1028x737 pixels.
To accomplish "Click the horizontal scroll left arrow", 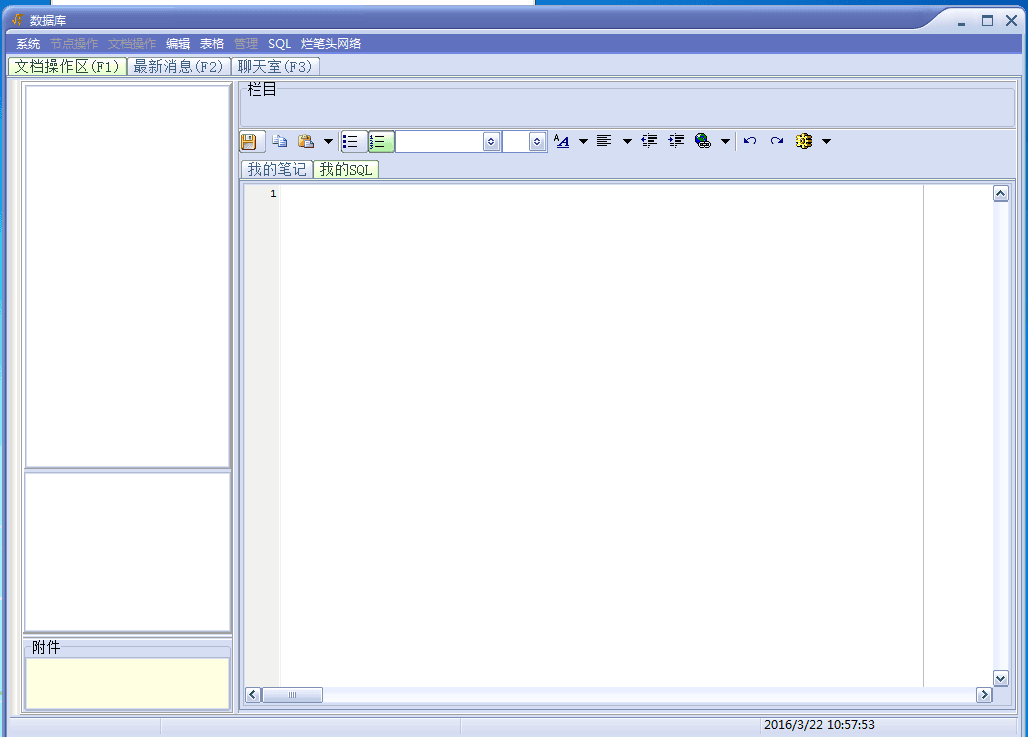I will 253,694.
